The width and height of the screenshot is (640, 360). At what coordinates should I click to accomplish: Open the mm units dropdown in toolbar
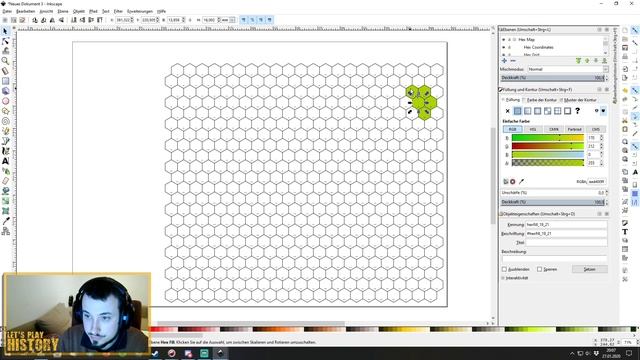click(228, 20)
